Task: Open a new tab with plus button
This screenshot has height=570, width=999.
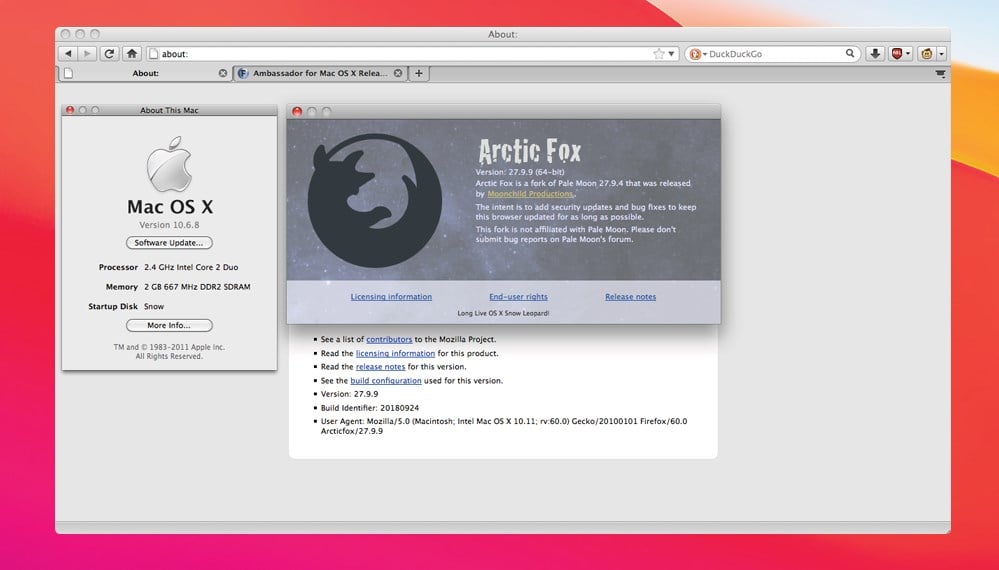Action: (x=419, y=73)
